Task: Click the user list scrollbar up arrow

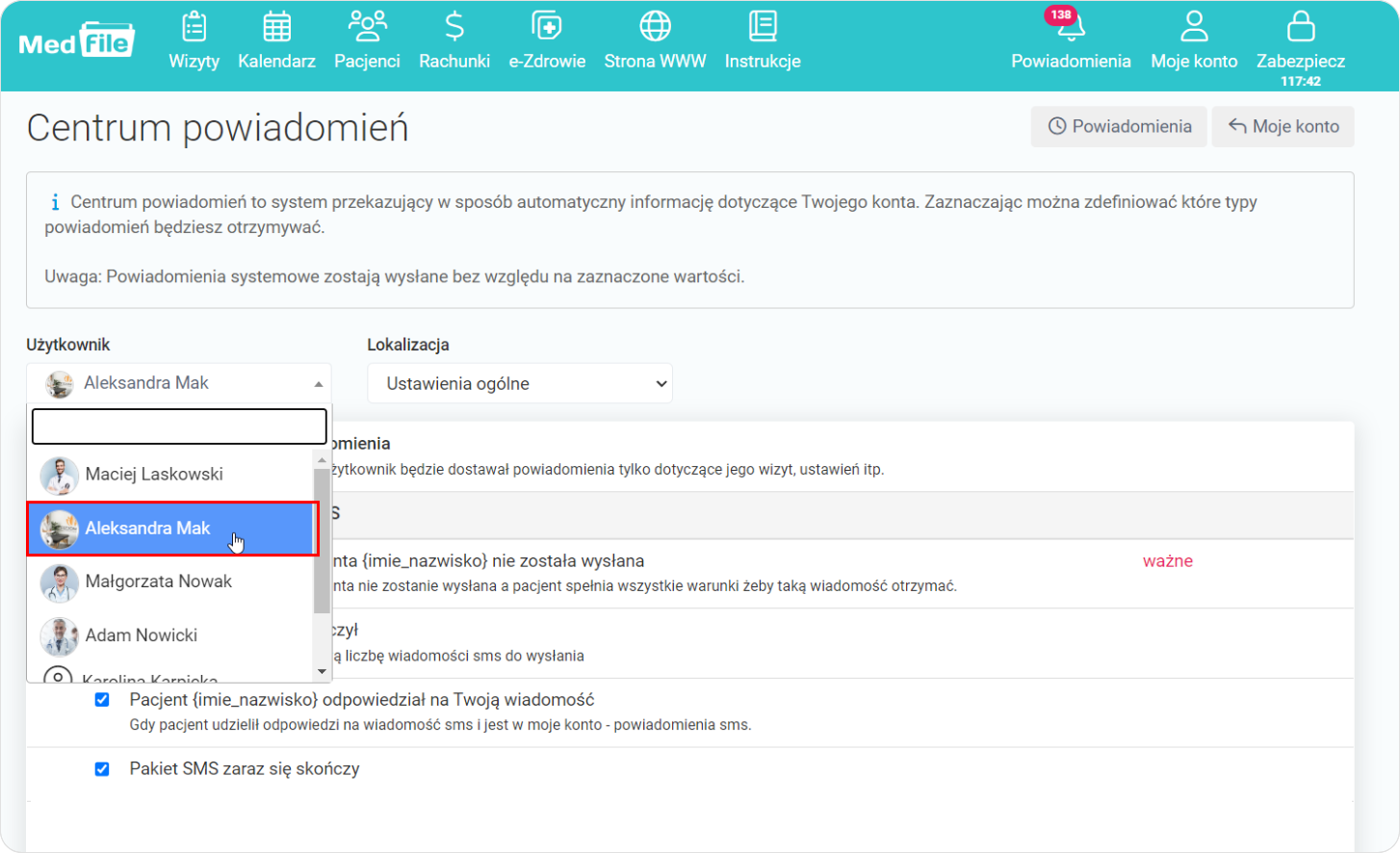Action: (x=323, y=460)
